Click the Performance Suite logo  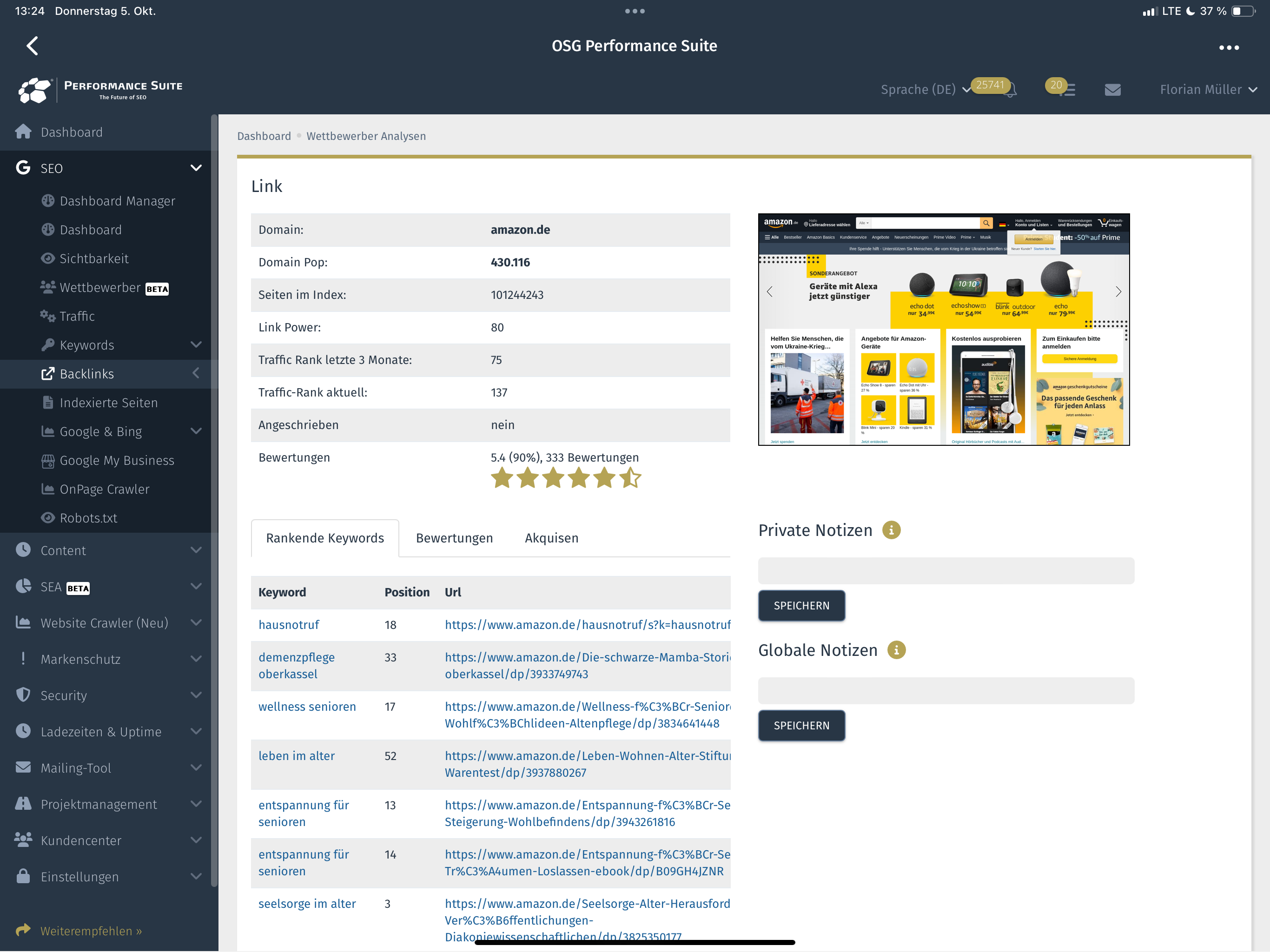pos(100,90)
